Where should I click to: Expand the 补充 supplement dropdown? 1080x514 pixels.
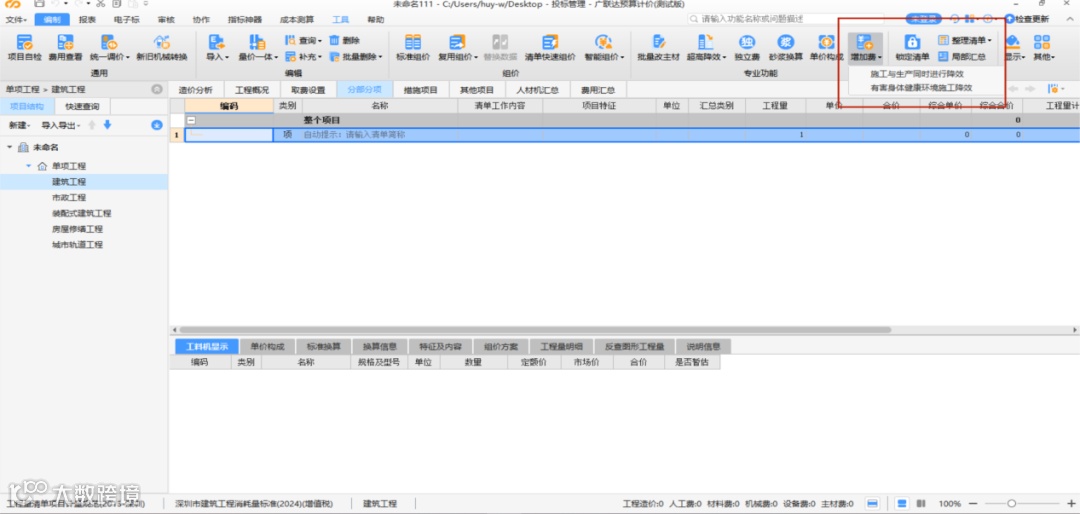click(303, 56)
